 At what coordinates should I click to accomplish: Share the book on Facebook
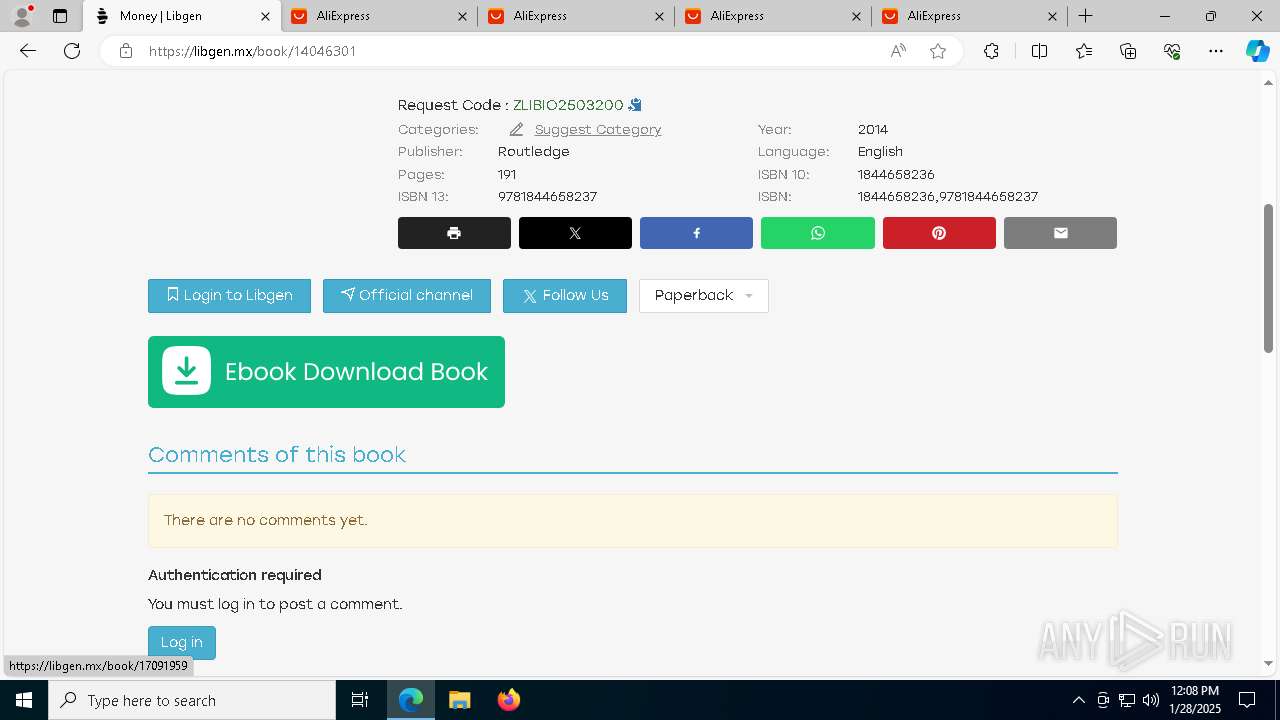tap(696, 233)
